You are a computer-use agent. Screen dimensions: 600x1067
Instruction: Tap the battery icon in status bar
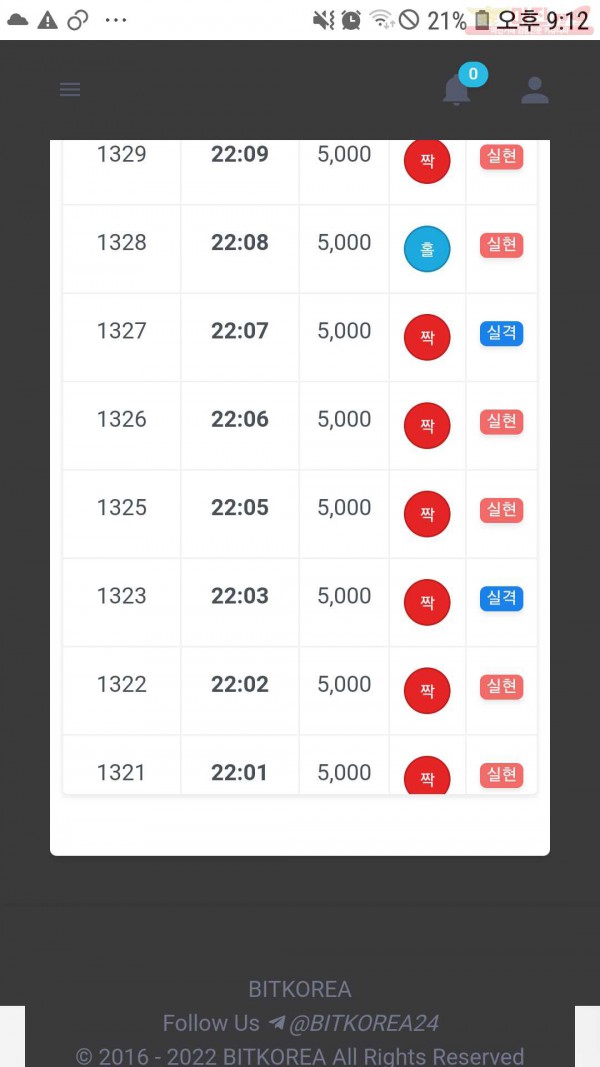click(482, 20)
